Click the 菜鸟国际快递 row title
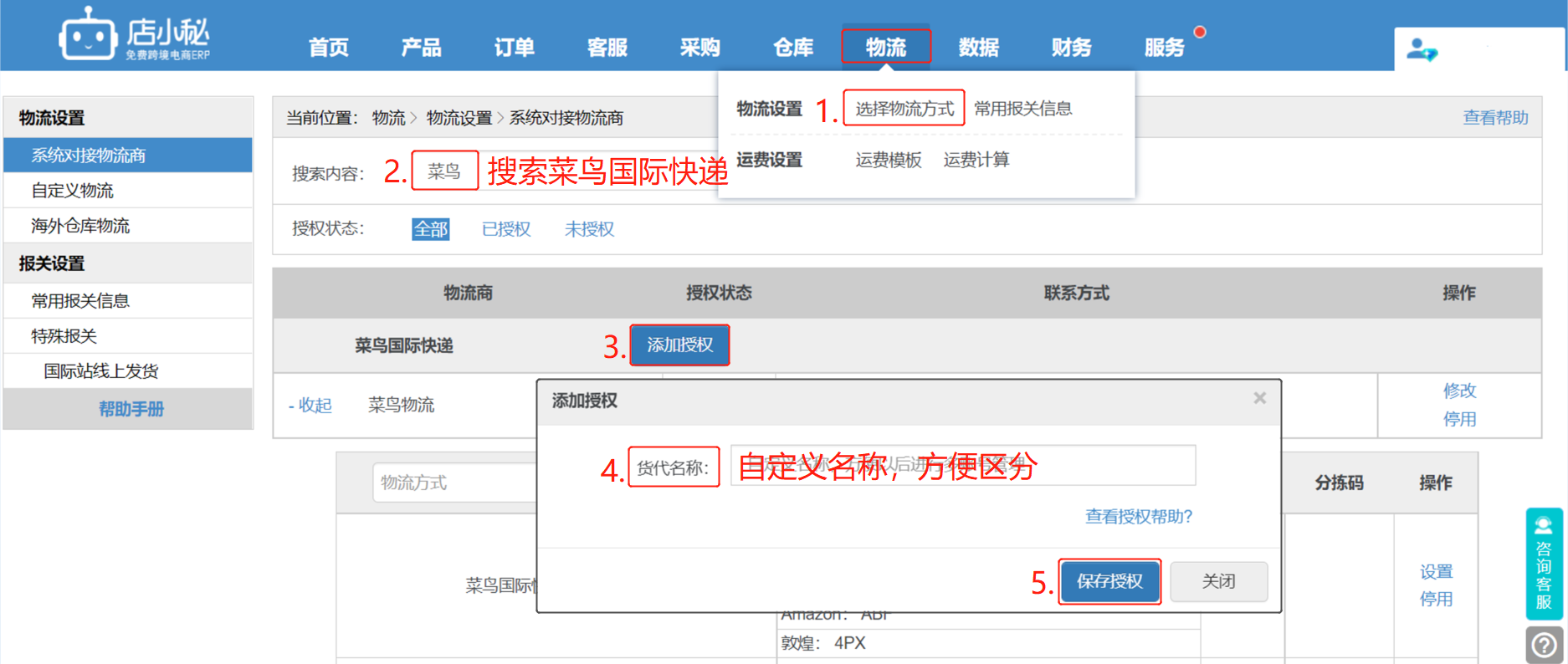1568x664 pixels. 403,345
